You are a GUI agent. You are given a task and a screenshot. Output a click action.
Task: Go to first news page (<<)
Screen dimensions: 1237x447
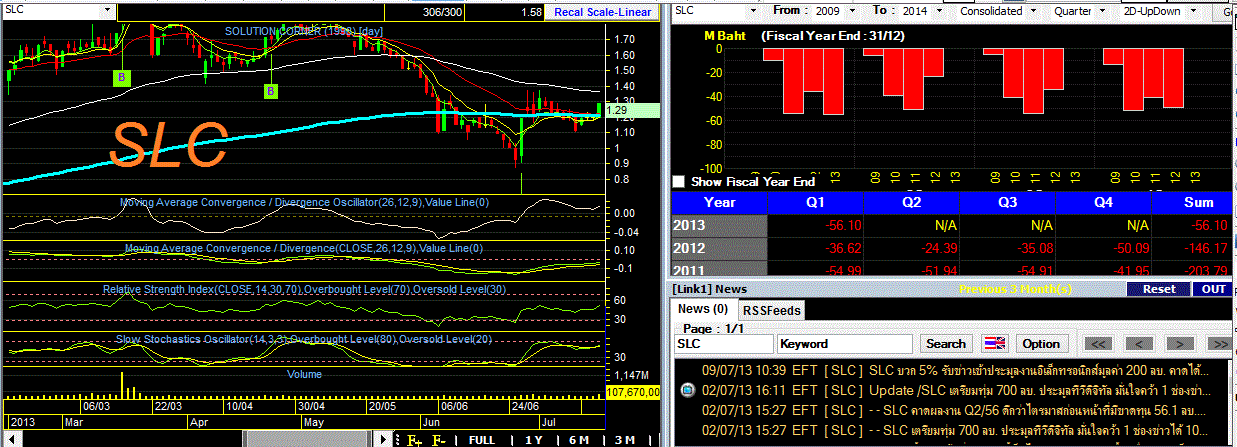tap(1097, 343)
